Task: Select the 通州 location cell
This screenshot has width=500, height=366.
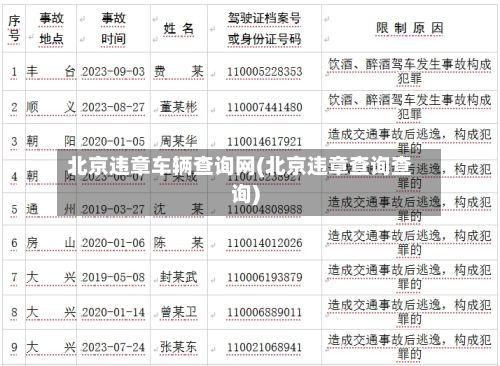Action: (x=51, y=209)
